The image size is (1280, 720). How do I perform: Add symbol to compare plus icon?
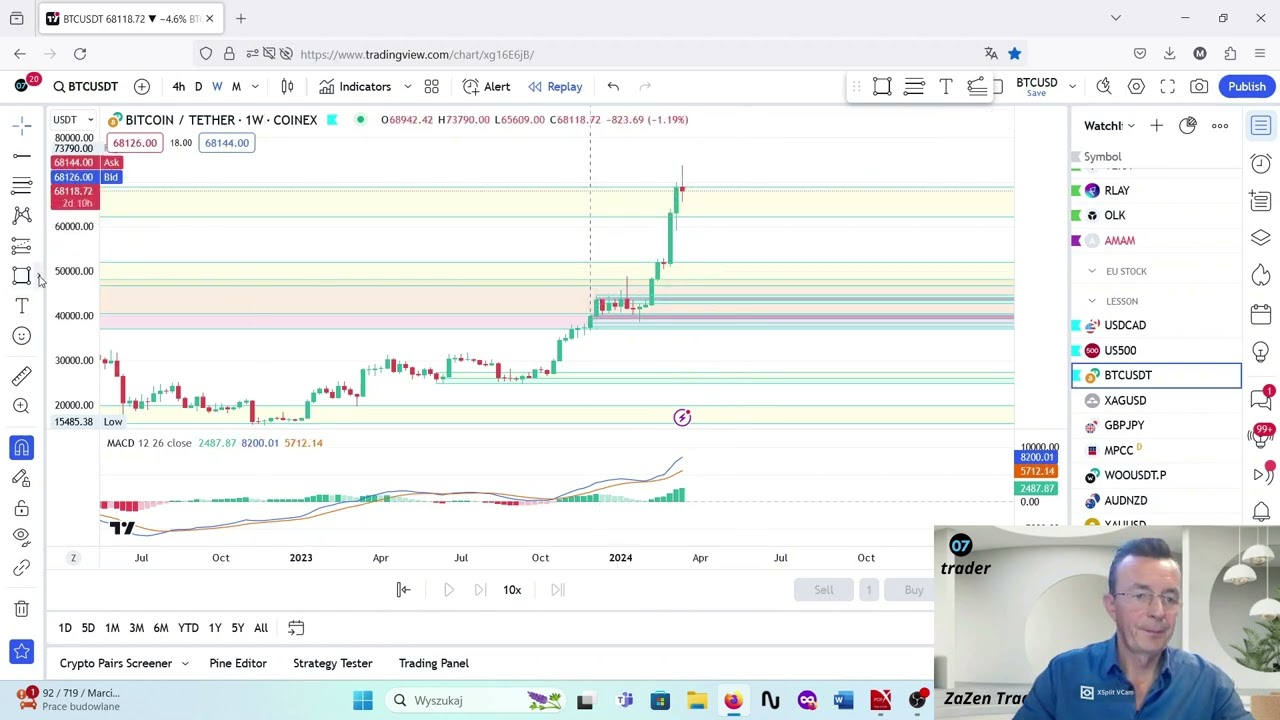point(142,86)
